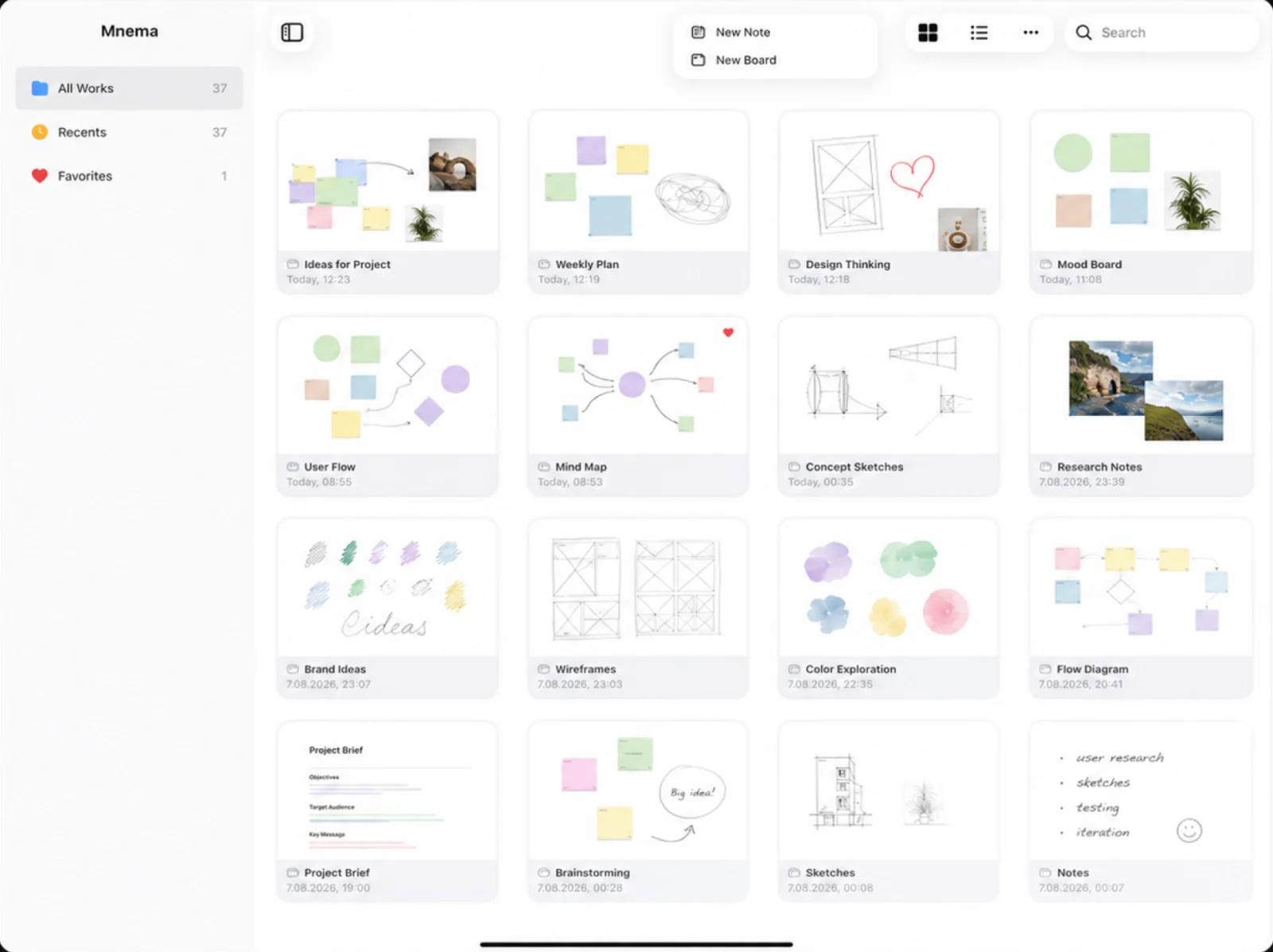Click the board icon beside Weekly Plan
The height and width of the screenshot is (952, 1273).
544,264
